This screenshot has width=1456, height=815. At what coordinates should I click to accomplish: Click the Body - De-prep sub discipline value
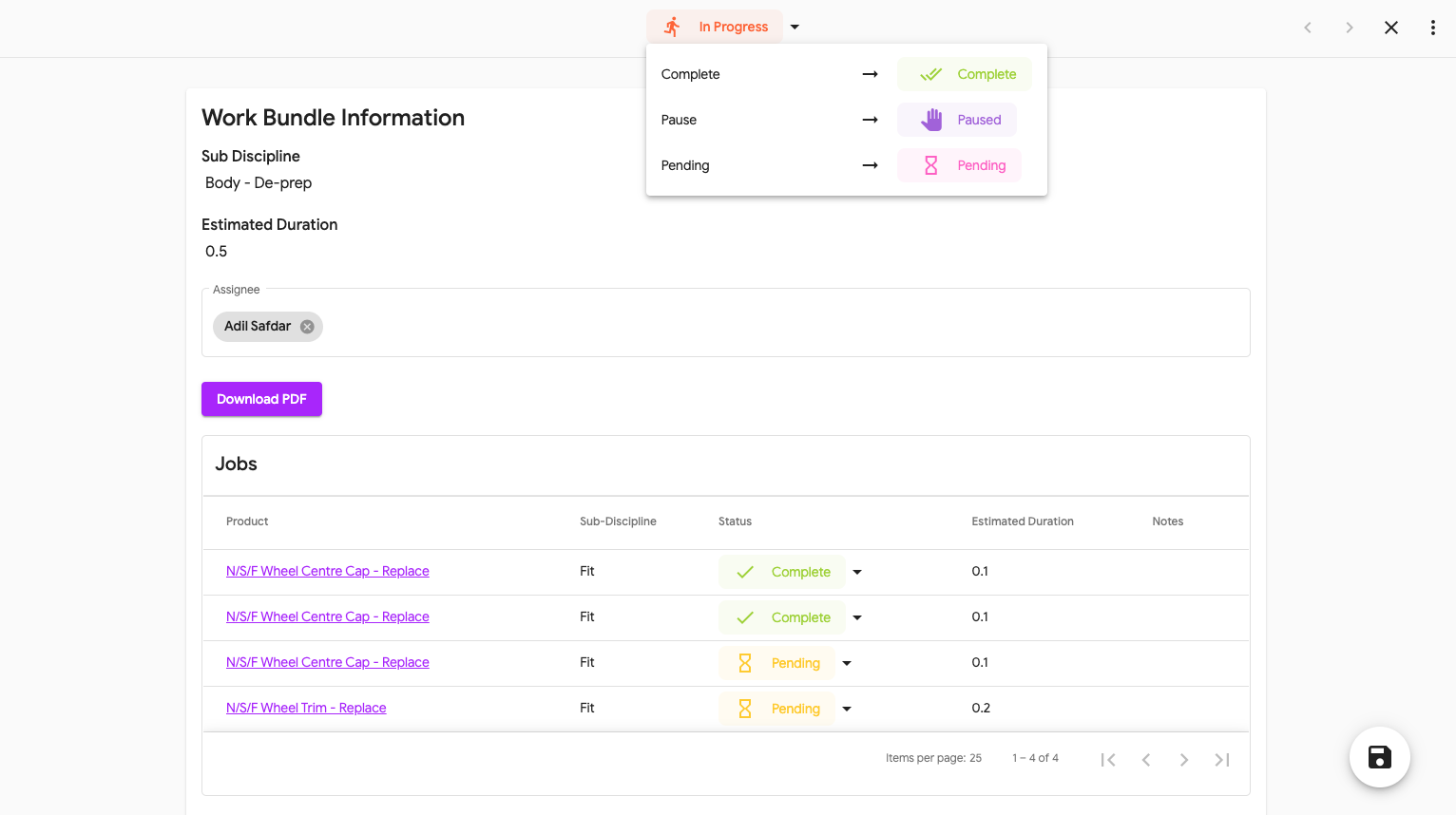[x=259, y=182]
